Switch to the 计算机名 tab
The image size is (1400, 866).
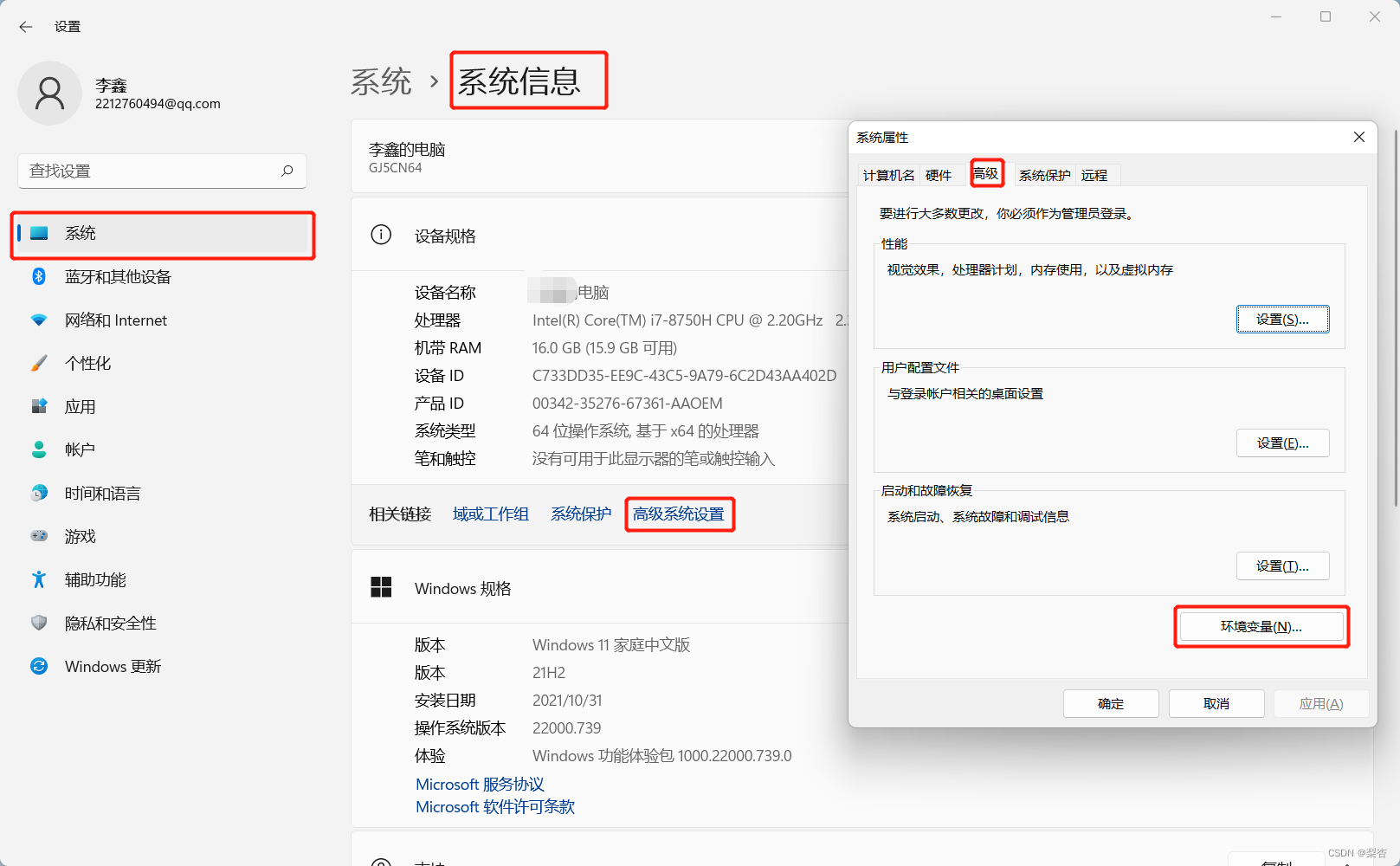(888, 175)
